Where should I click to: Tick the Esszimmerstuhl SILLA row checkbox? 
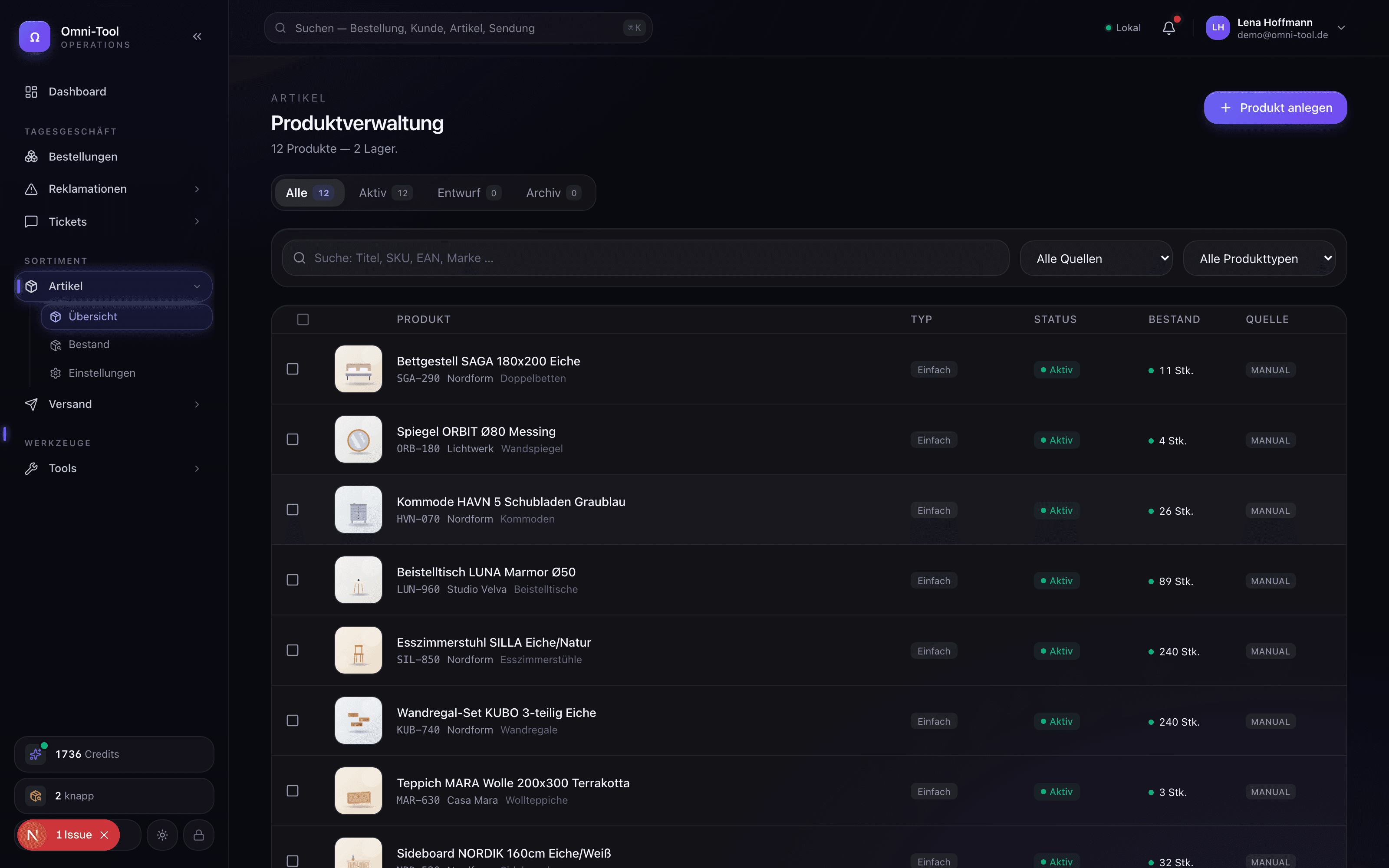click(x=293, y=651)
